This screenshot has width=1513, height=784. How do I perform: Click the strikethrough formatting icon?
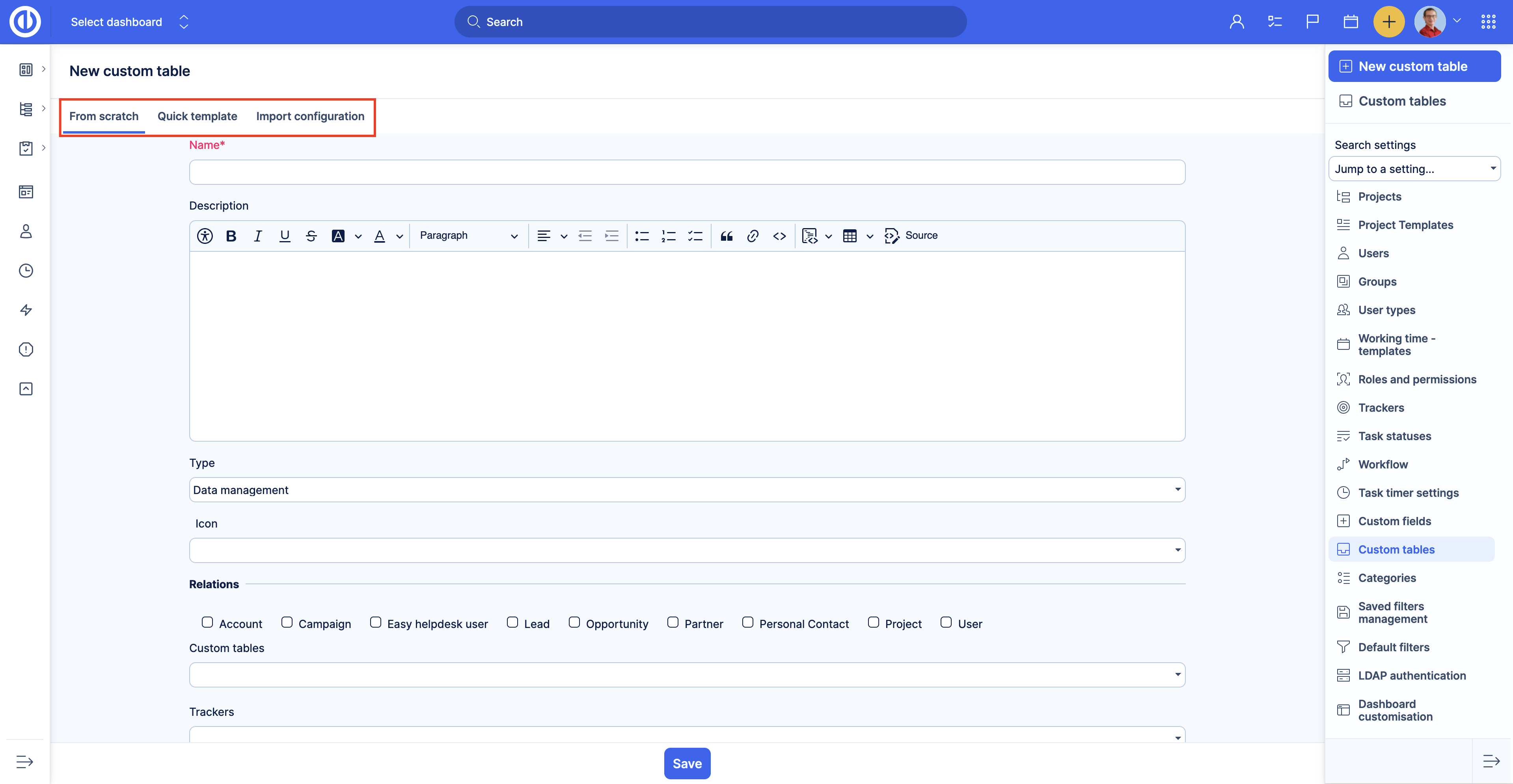point(311,236)
